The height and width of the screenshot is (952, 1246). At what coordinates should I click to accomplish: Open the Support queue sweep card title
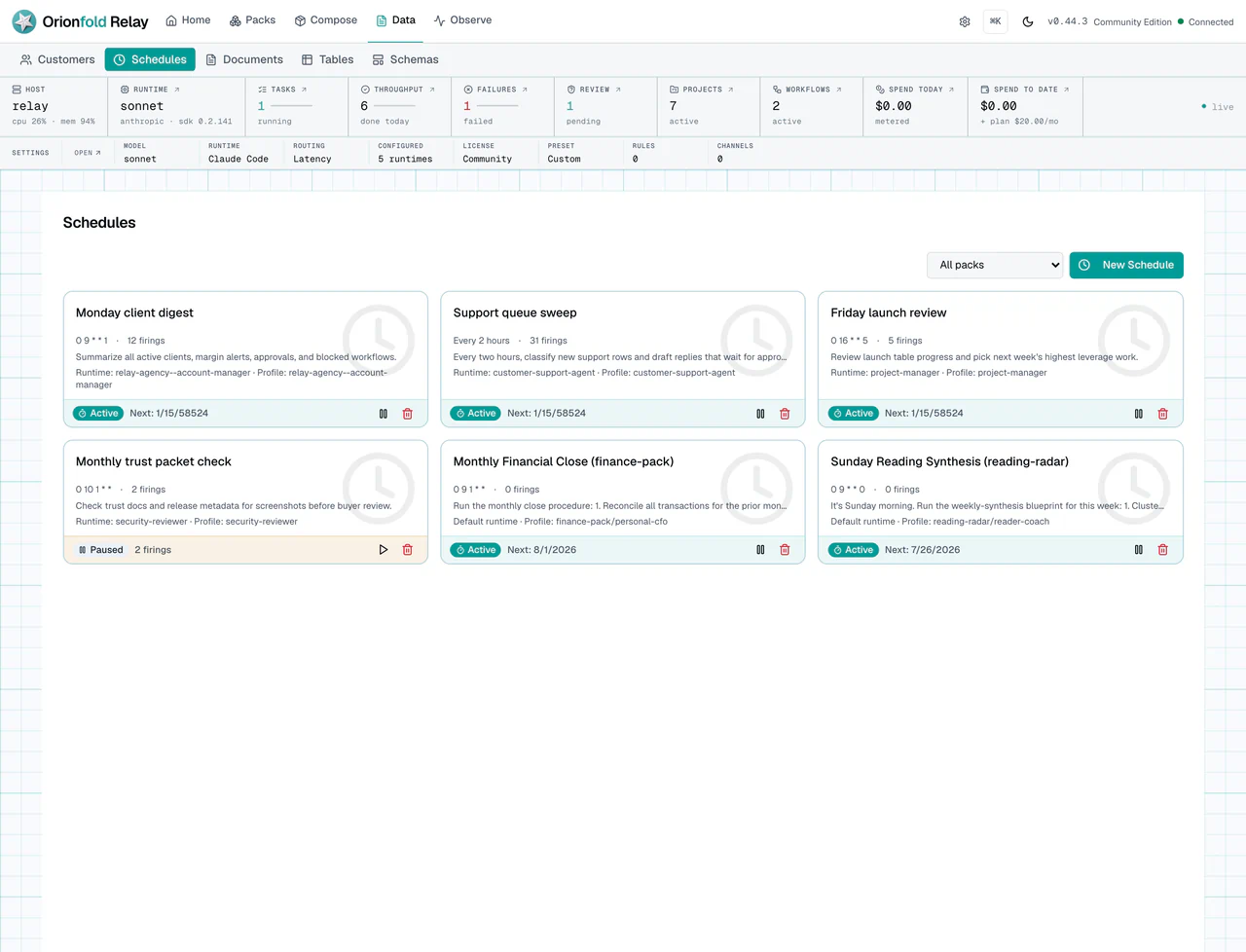(515, 312)
